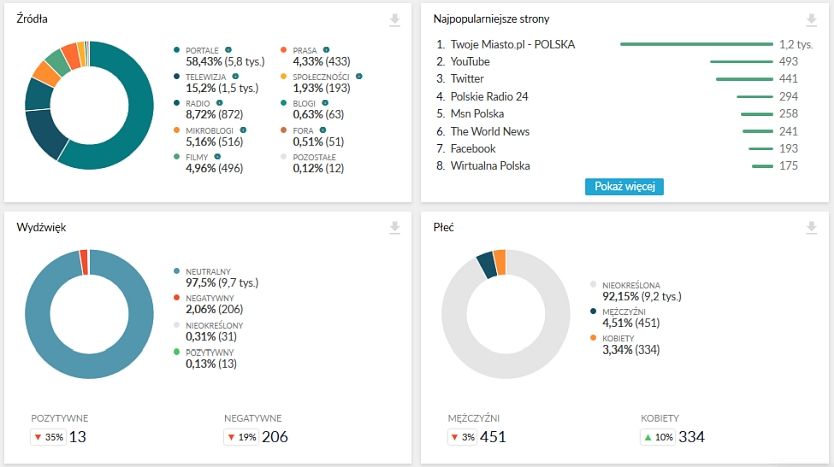Download the Płeć gender chart
The image size is (834, 467).
(x=811, y=229)
